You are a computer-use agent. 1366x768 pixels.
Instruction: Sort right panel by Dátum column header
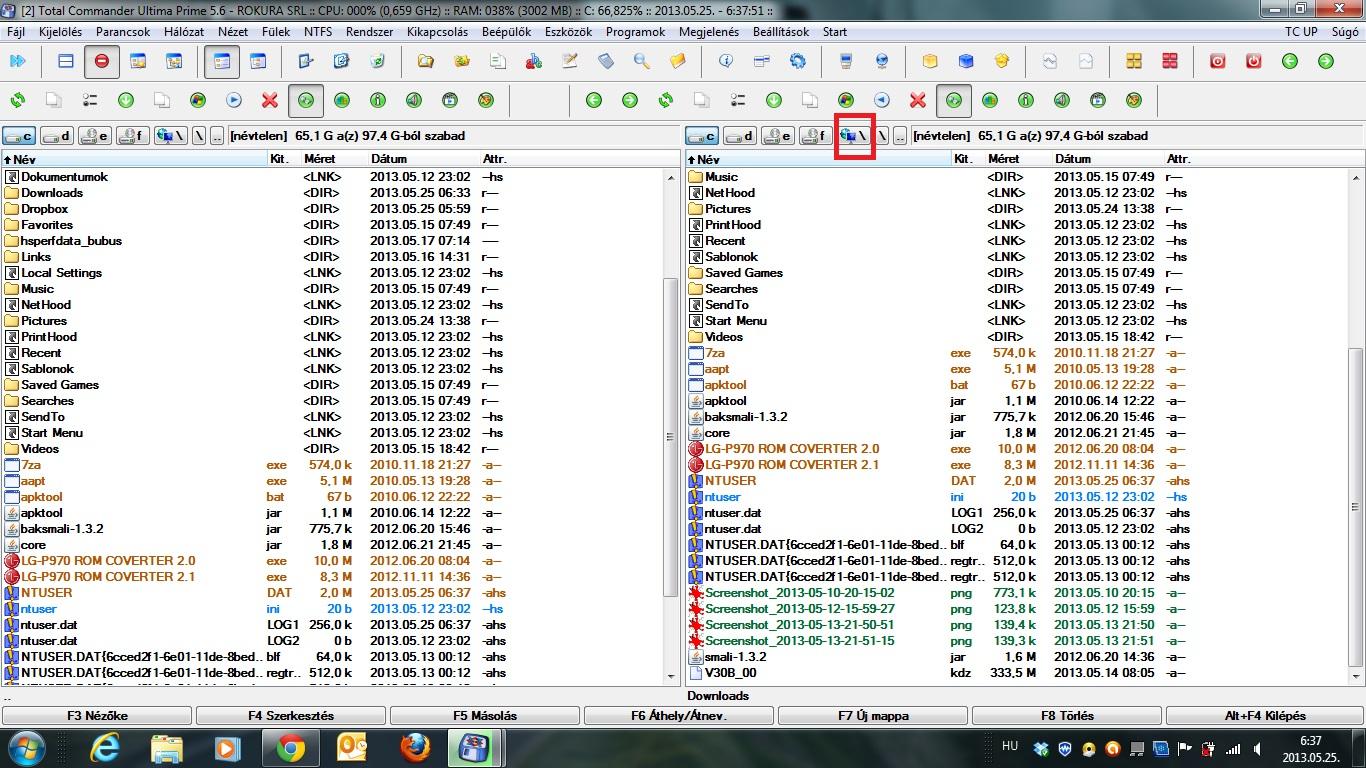[x=1107, y=159]
